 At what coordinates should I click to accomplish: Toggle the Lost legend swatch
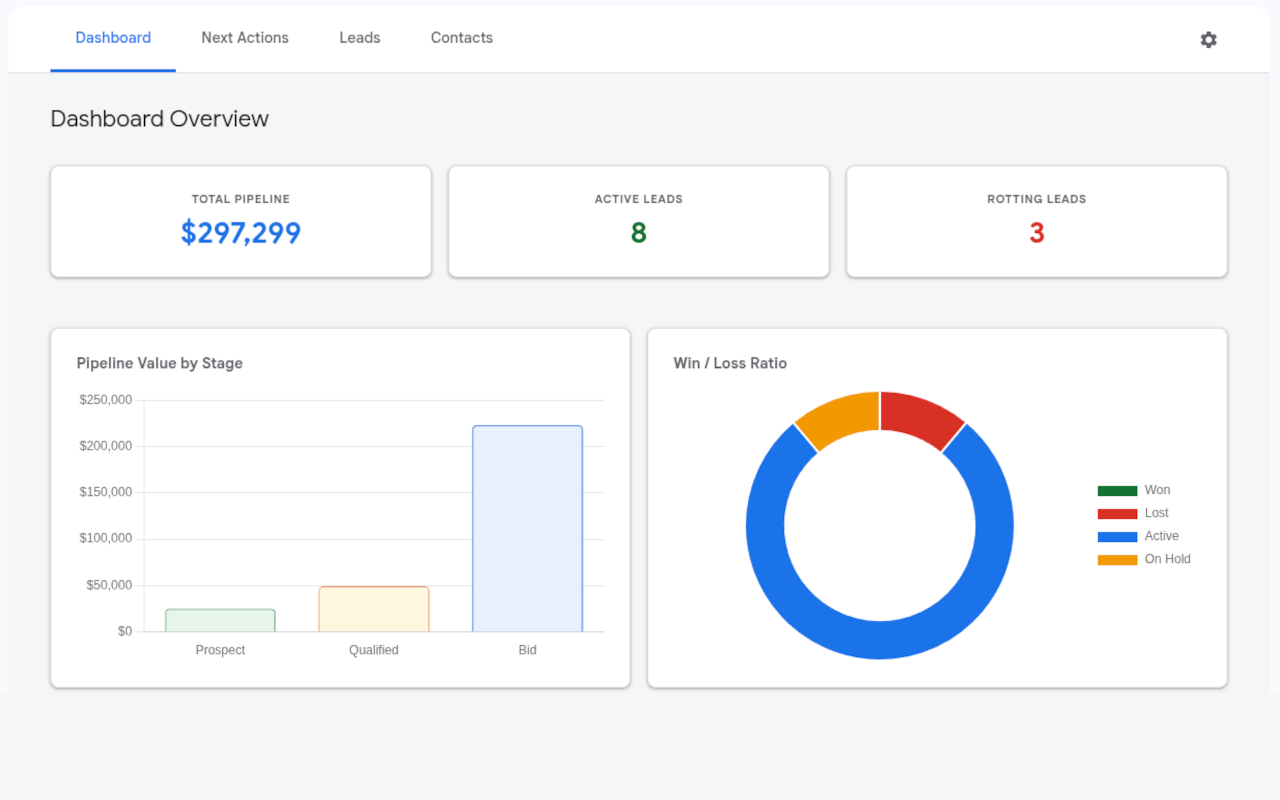click(1117, 514)
